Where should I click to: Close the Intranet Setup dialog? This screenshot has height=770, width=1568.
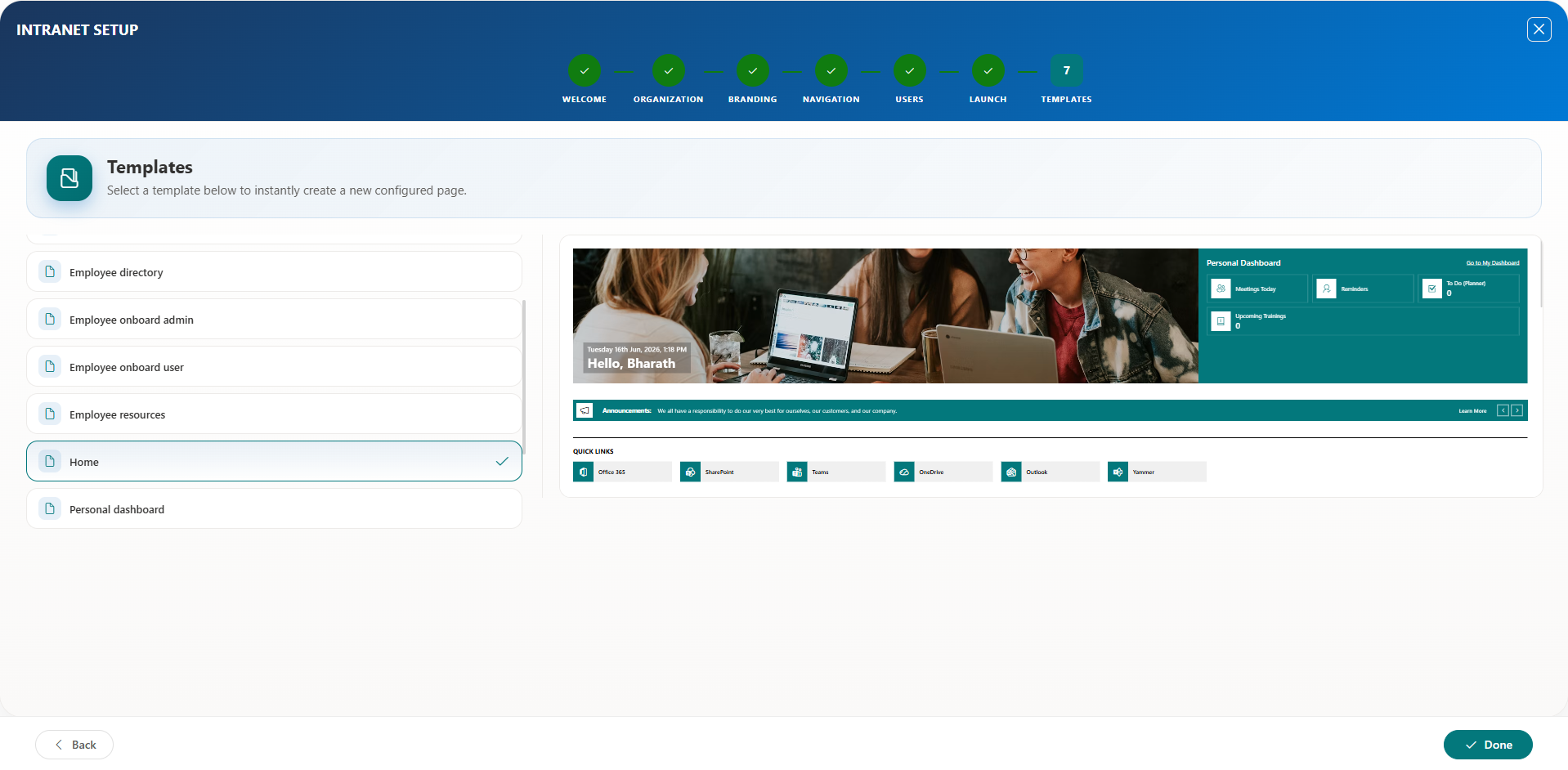[x=1539, y=29]
